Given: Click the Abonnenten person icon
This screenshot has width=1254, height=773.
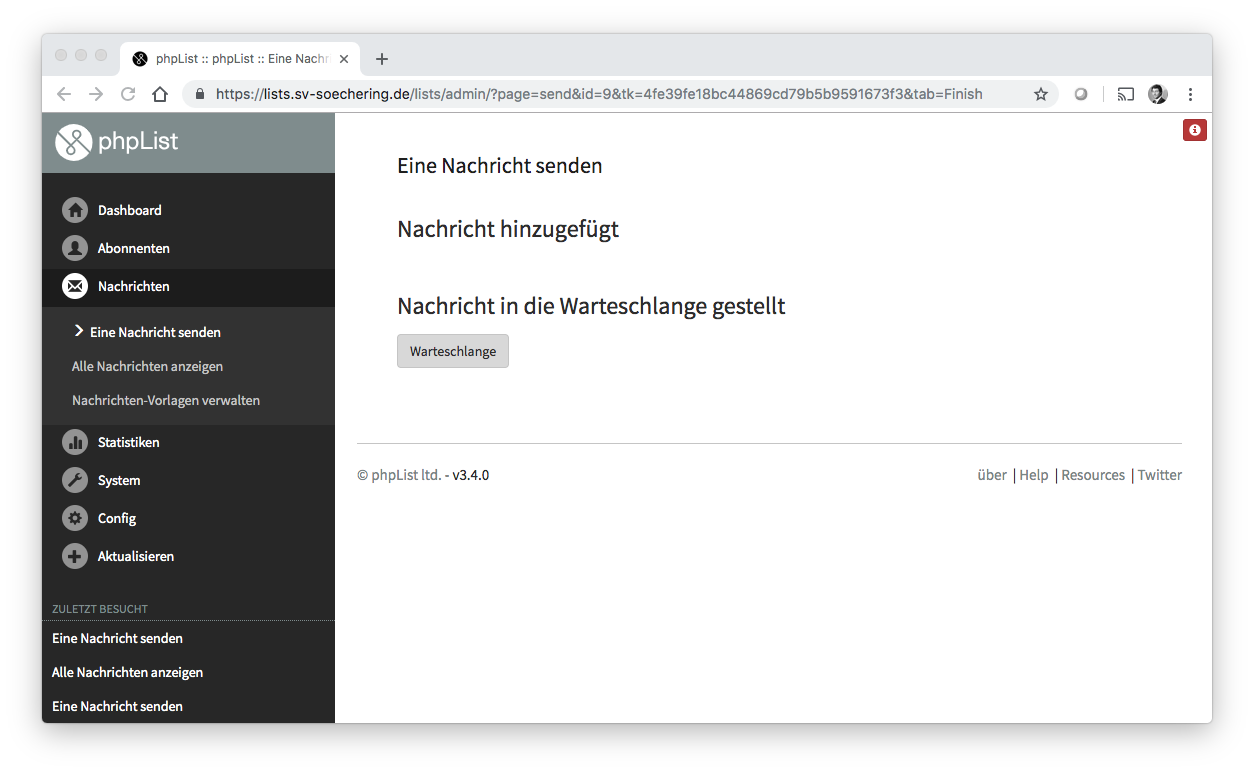Looking at the screenshot, I should (x=75, y=248).
